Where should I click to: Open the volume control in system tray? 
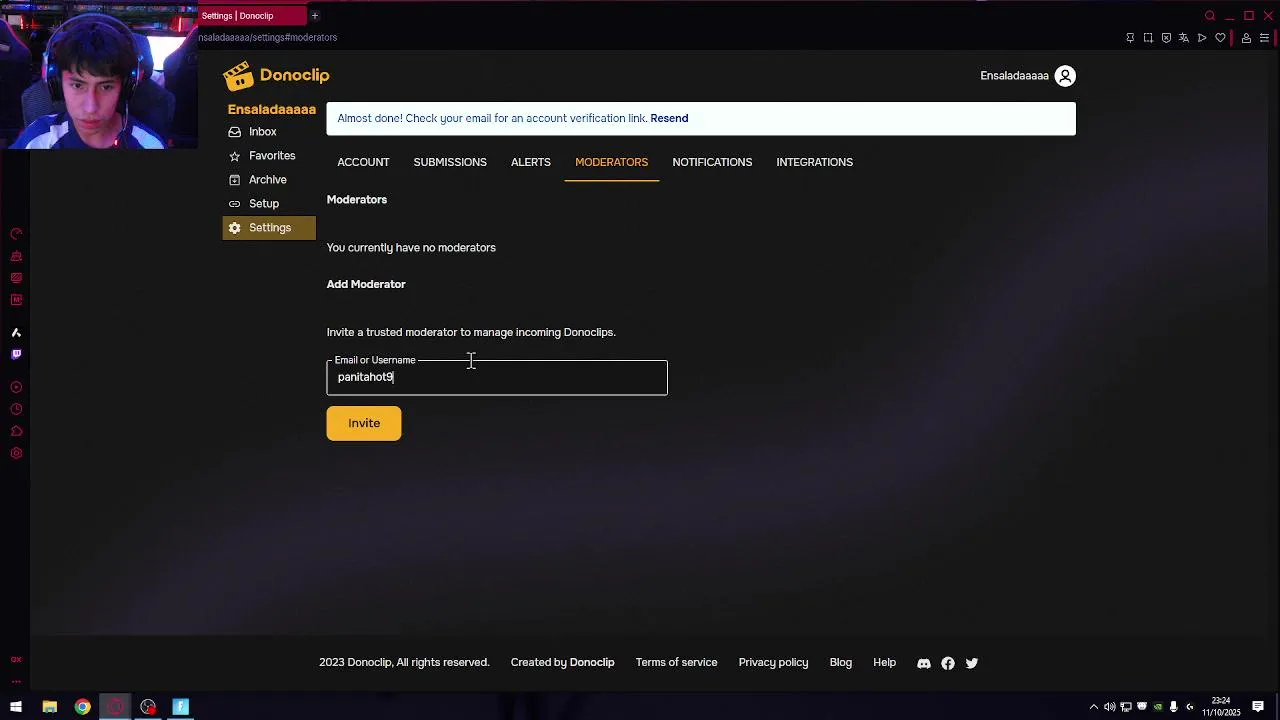[x=1110, y=707]
